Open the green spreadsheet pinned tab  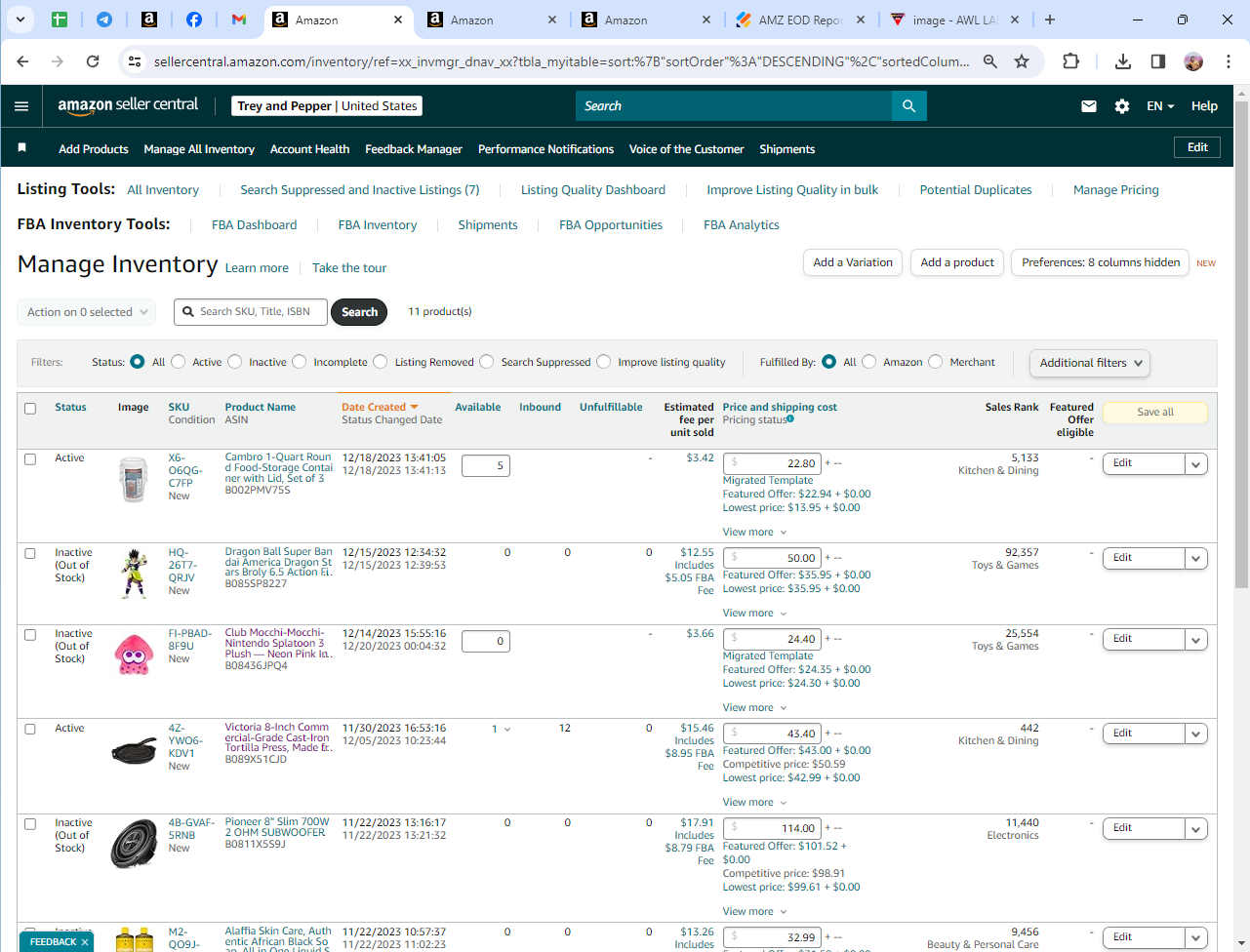point(60,20)
